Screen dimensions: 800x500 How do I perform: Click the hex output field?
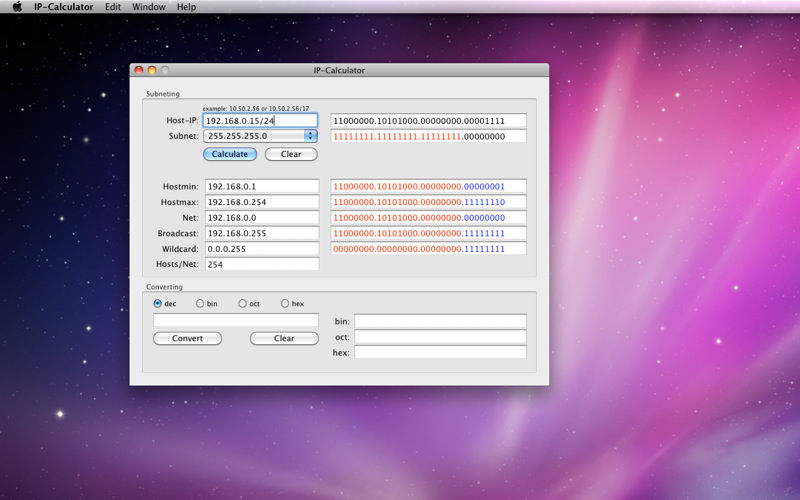[x=440, y=353]
